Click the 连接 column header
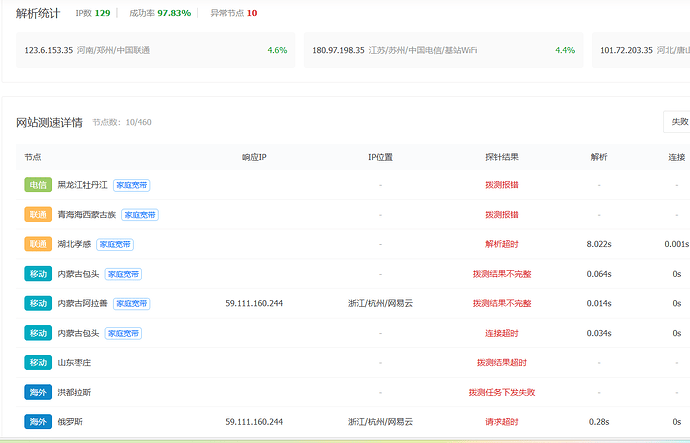690x443 pixels. coord(677,157)
